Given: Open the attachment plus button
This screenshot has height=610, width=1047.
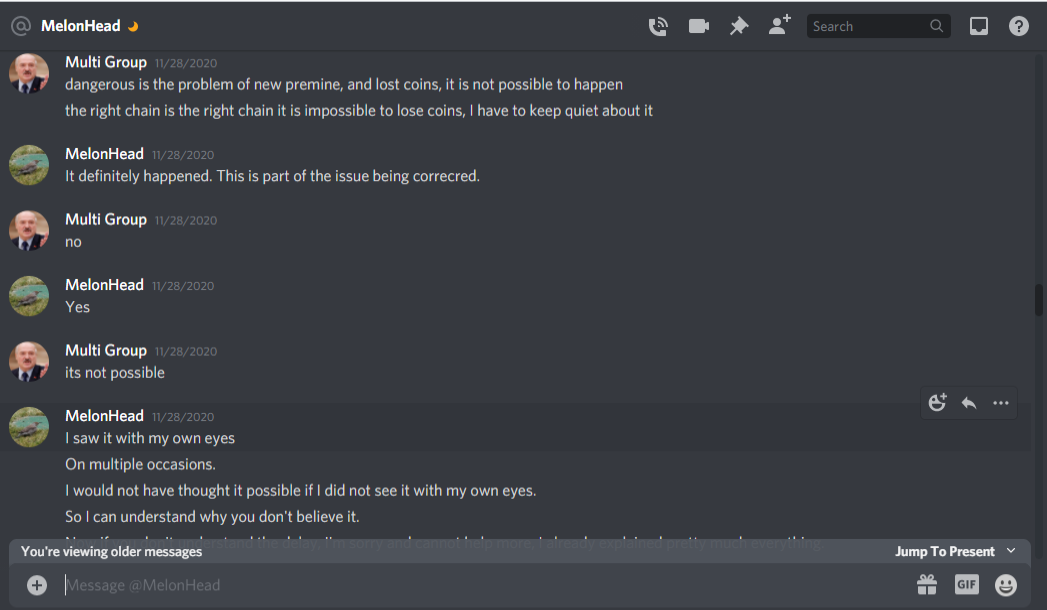Looking at the screenshot, I should point(37,585).
